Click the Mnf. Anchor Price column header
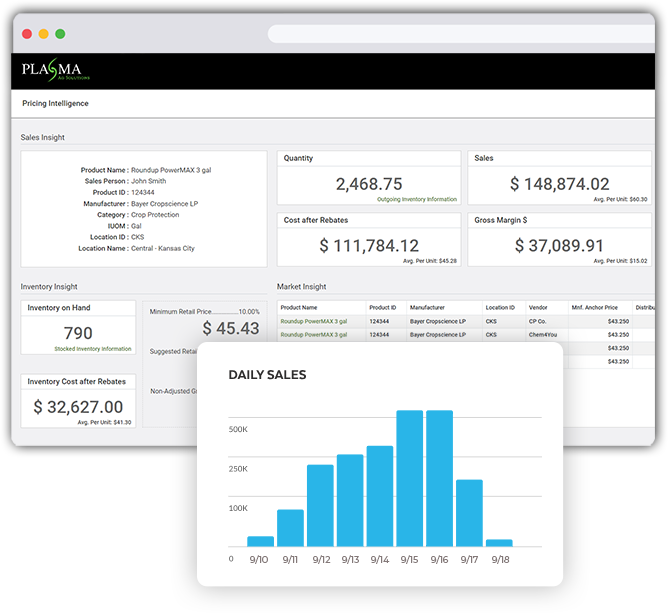 click(595, 308)
